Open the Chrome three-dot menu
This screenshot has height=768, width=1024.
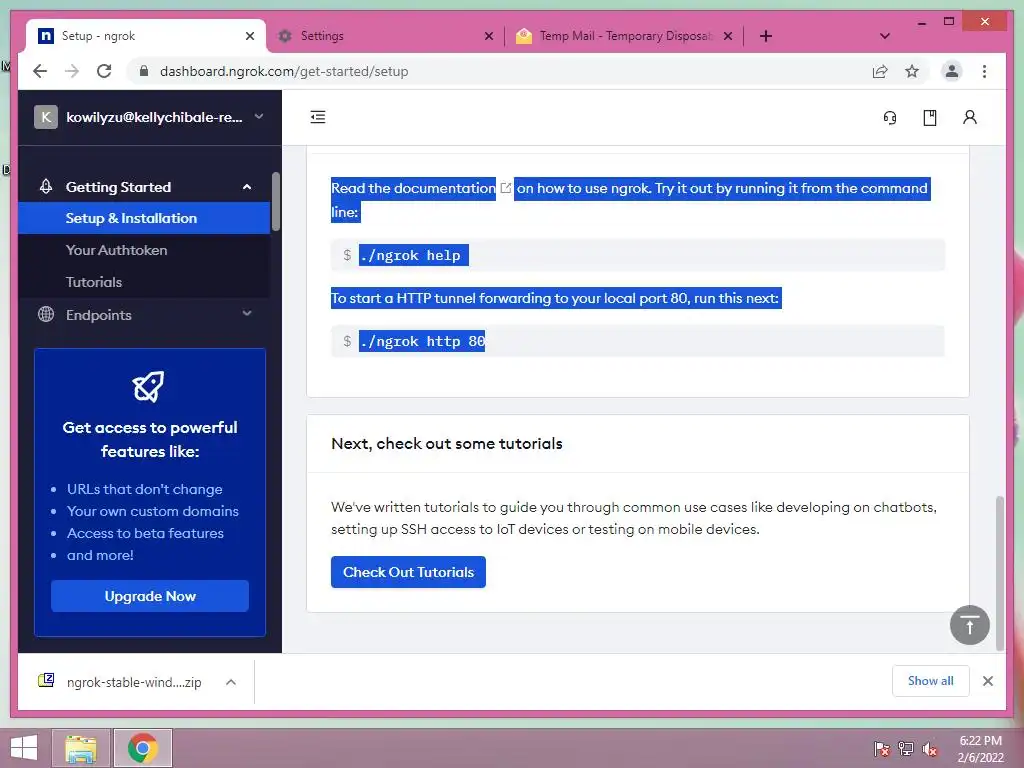click(984, 71)
